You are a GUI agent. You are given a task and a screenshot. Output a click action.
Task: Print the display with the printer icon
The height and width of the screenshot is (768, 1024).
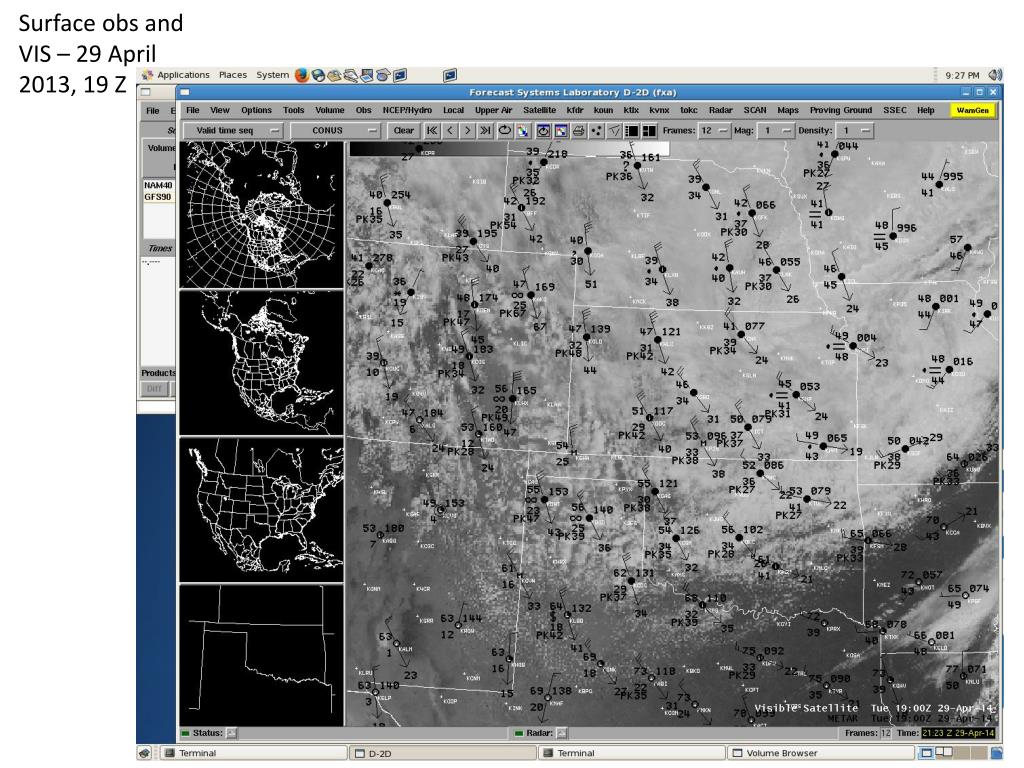click(x=578, y=131)
